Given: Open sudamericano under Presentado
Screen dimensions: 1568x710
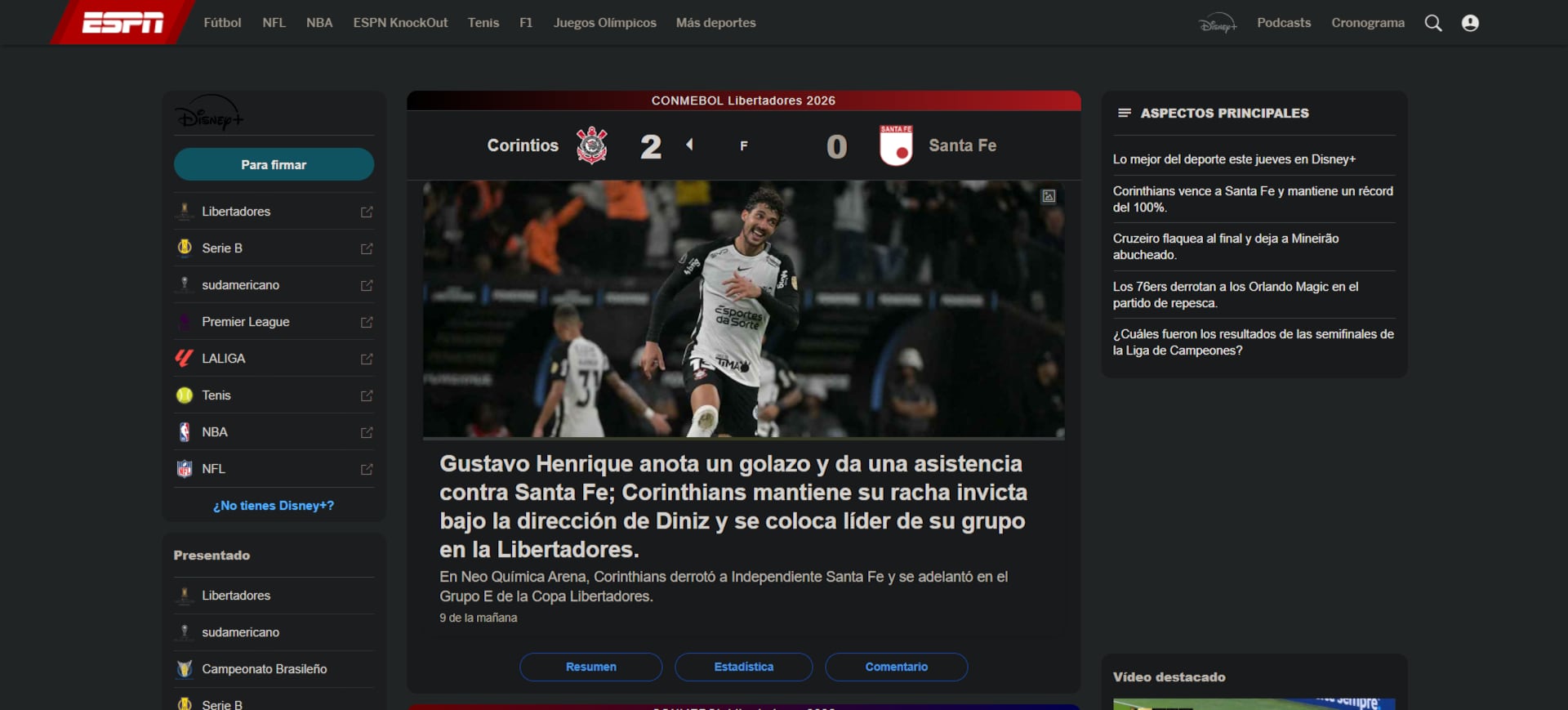Looking at the screenshot, I should [240, 632].
